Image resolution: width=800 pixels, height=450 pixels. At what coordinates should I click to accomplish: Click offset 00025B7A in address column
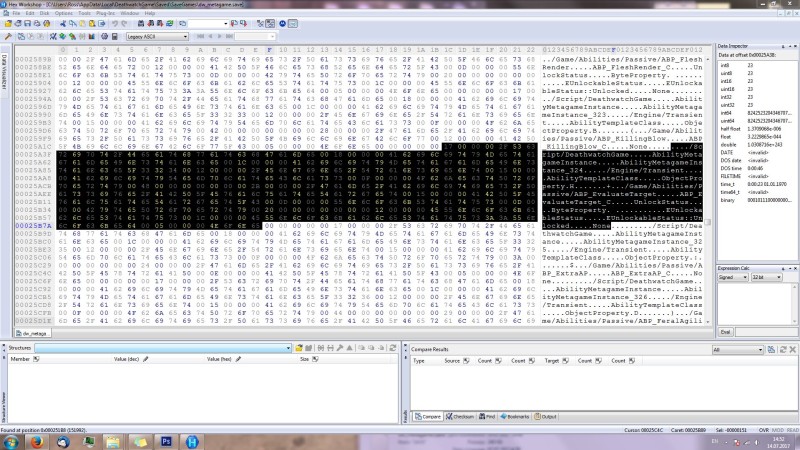[x=33, y=226]
